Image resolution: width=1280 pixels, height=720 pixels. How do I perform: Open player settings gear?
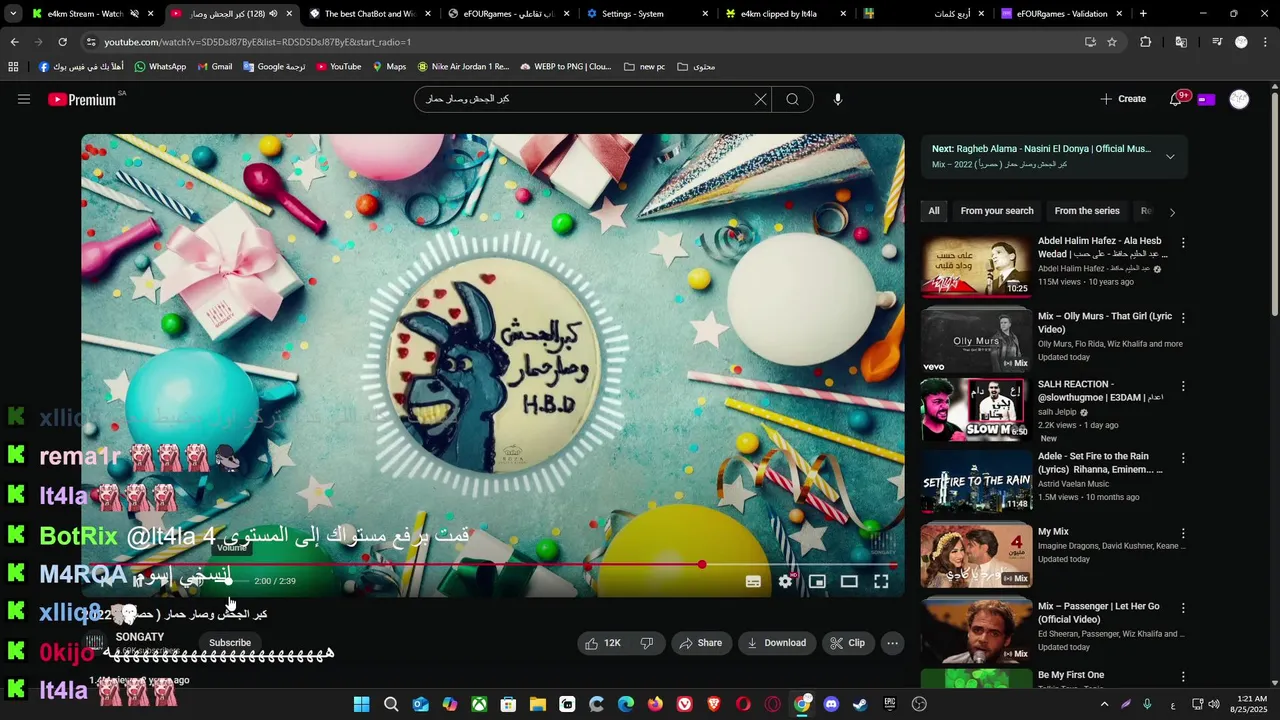pyautogui.click(x=785, y=581)
